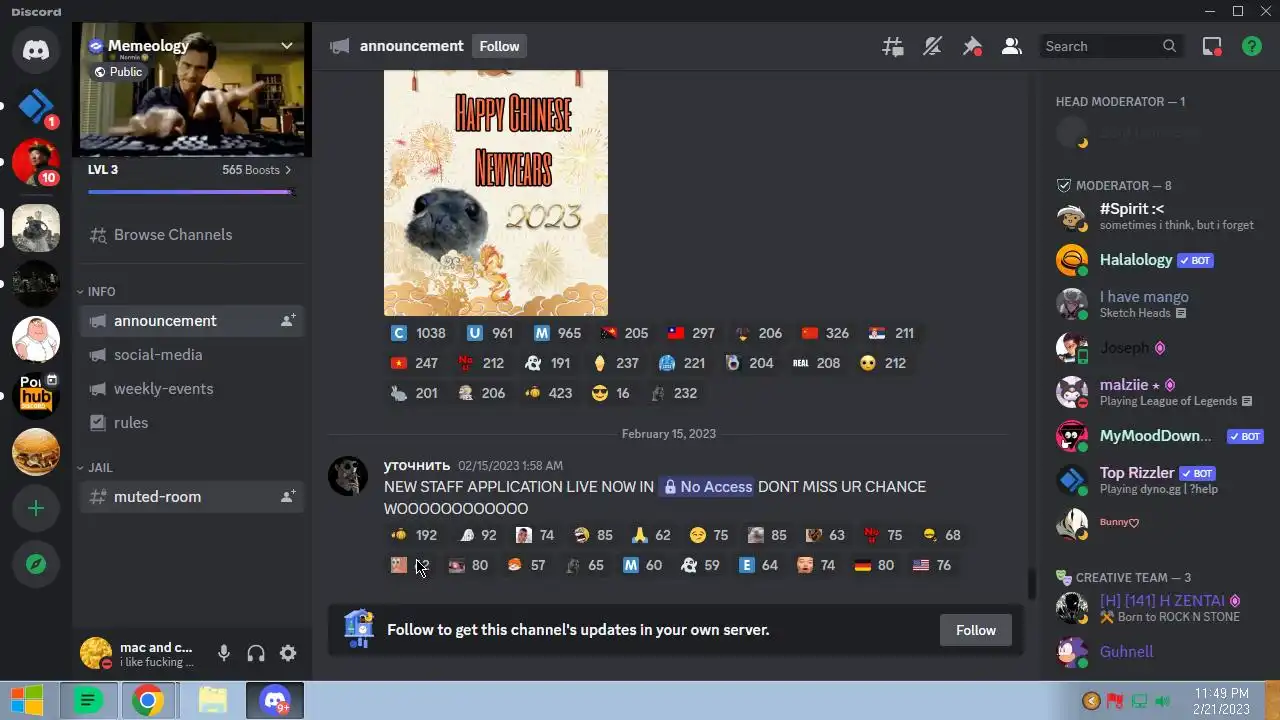Open Pinned Messages pin icon
This screenshot has height=720, width=1280.
pyautogui.click(x=972, y=46)
